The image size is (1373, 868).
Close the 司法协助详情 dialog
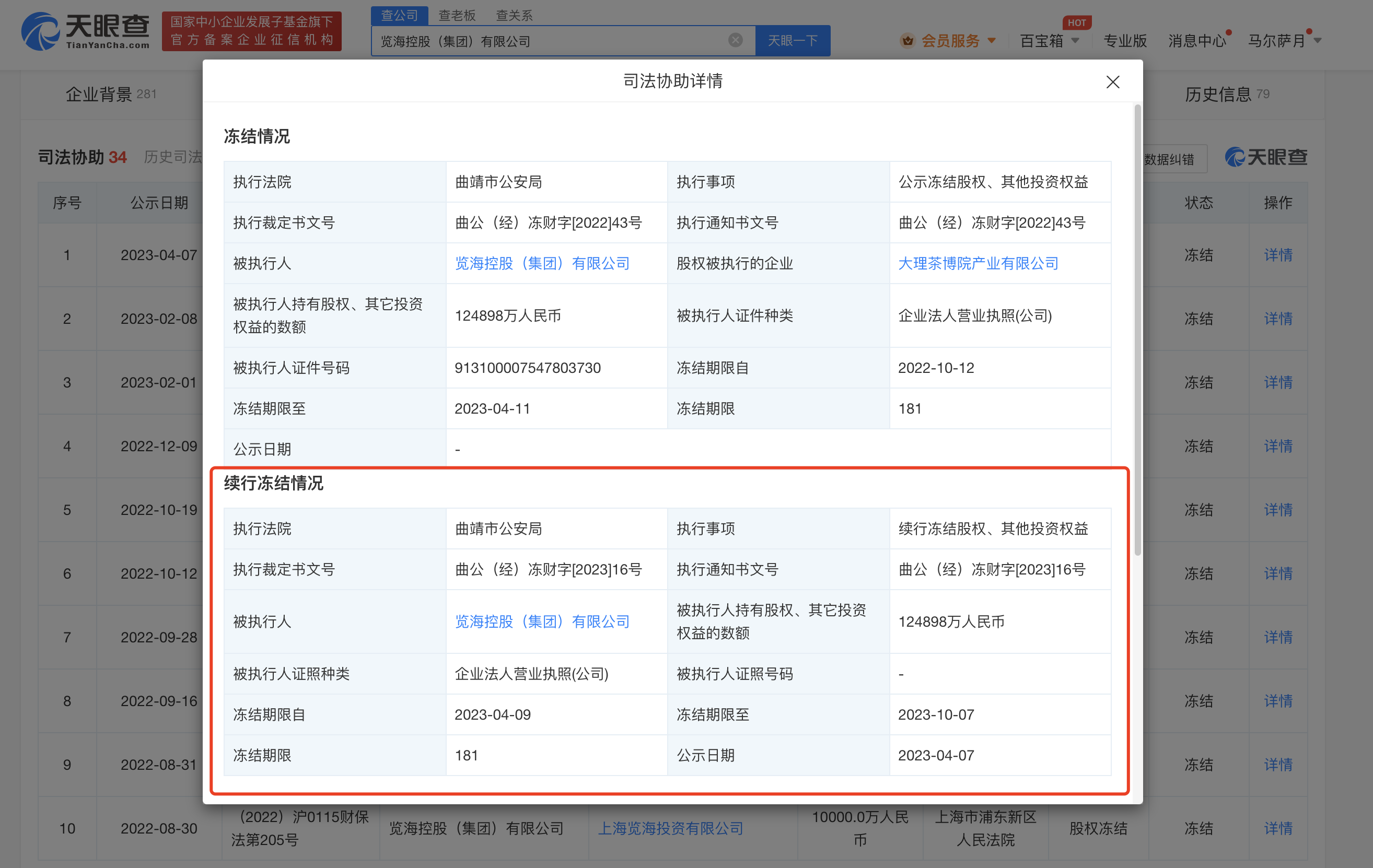(1112, 81)
